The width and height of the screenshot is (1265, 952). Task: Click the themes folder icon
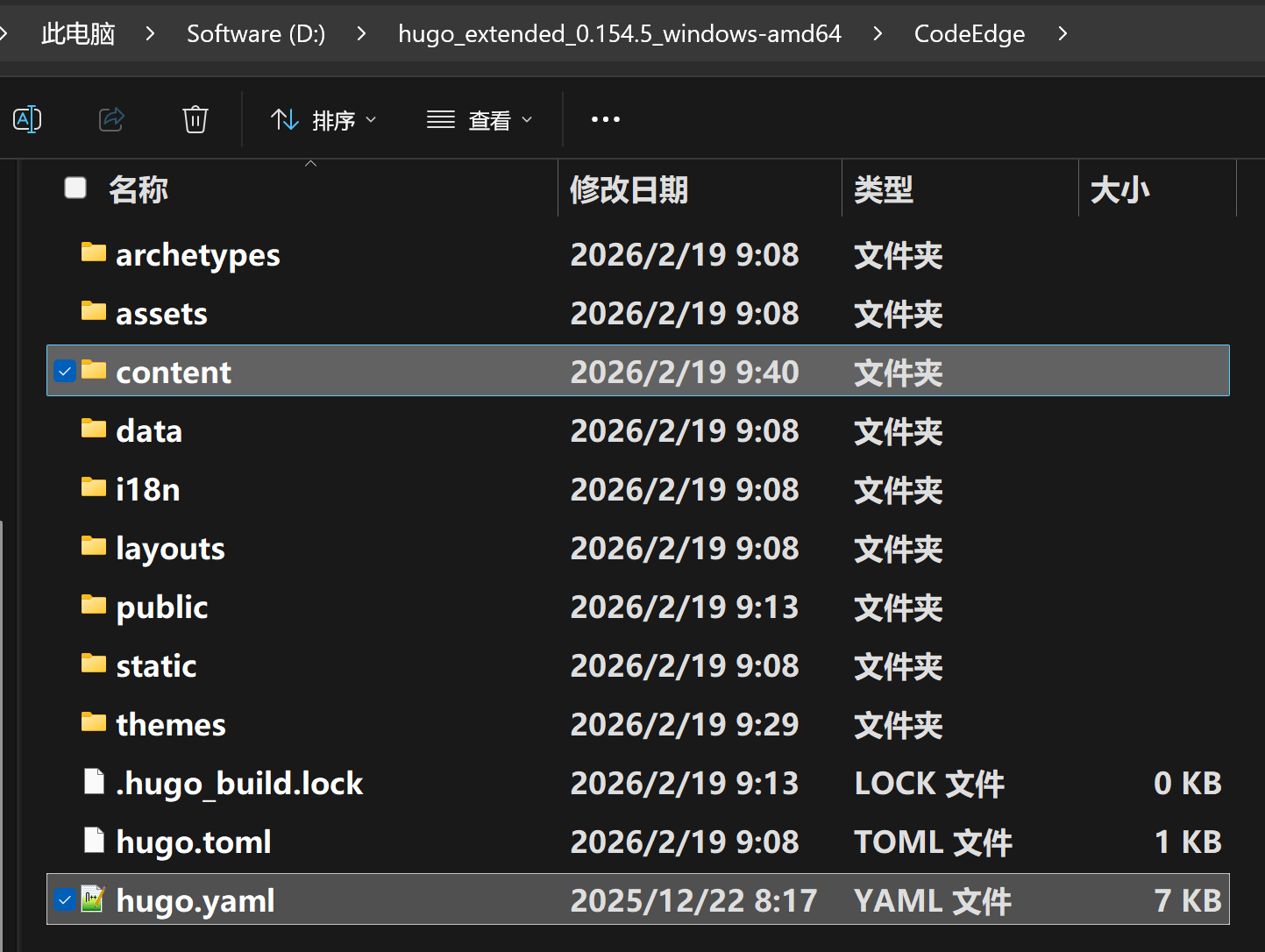click(x=93, y=723)
